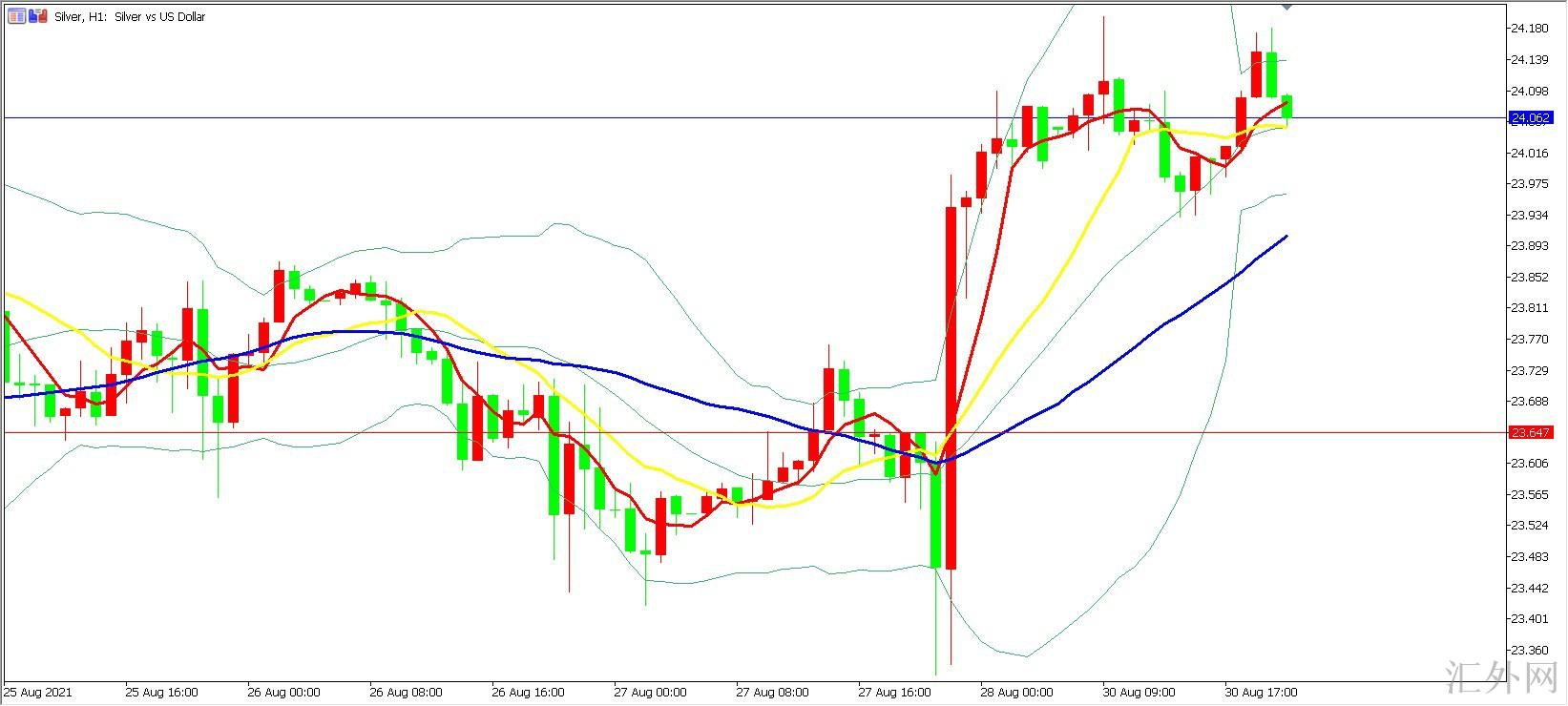Click the 23.770 price on the scale

point(1529,339)
